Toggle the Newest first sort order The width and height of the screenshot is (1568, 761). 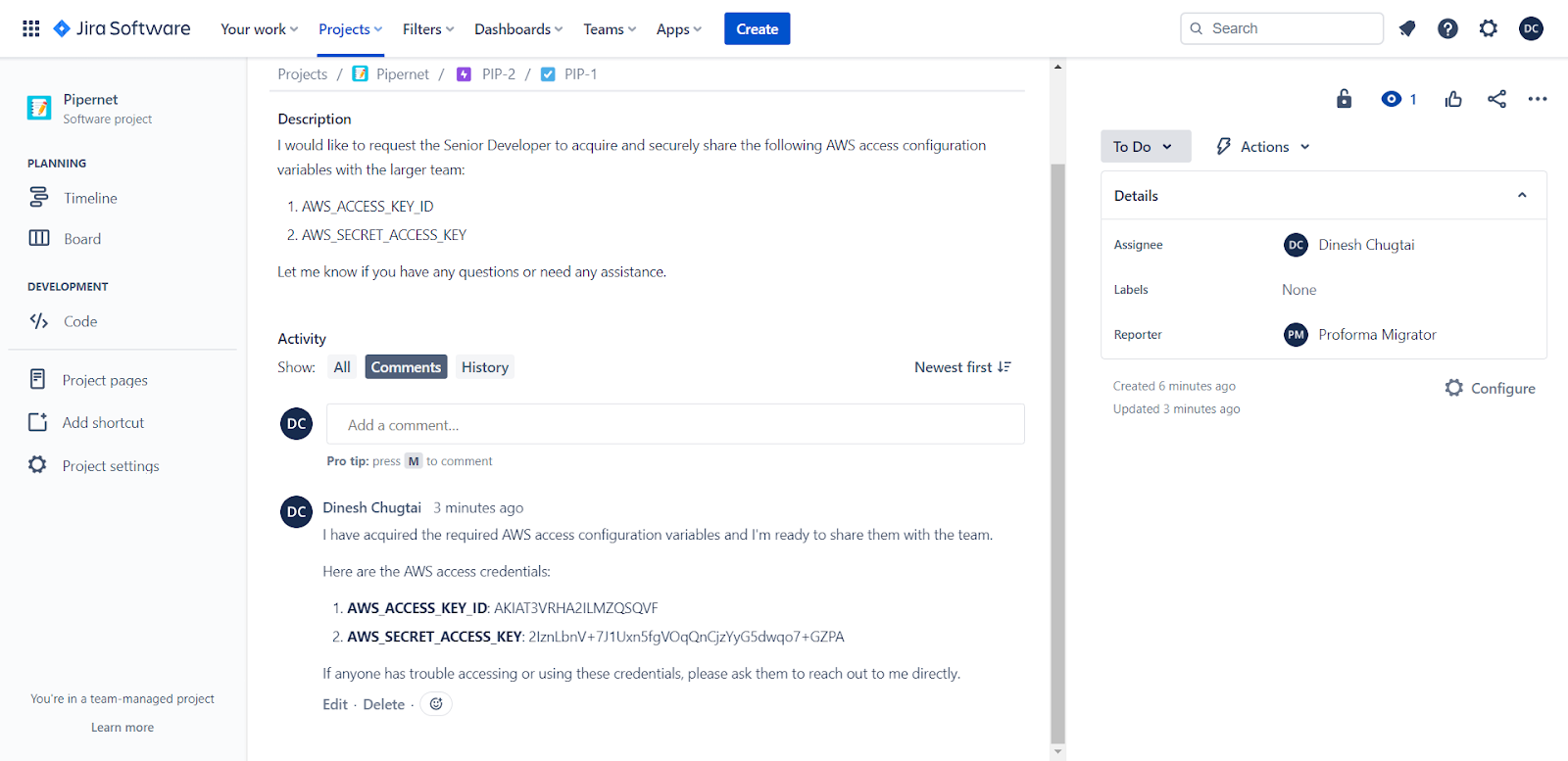[962, 367]
